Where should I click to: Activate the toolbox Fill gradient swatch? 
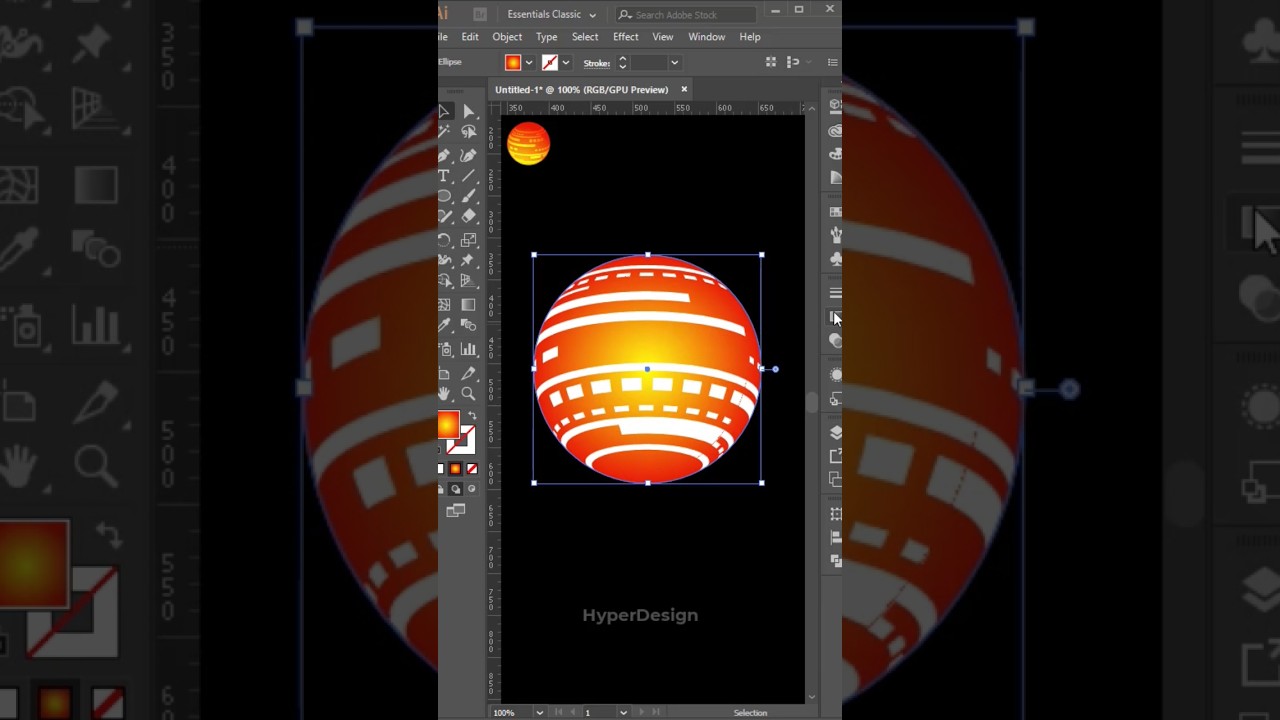447,425
